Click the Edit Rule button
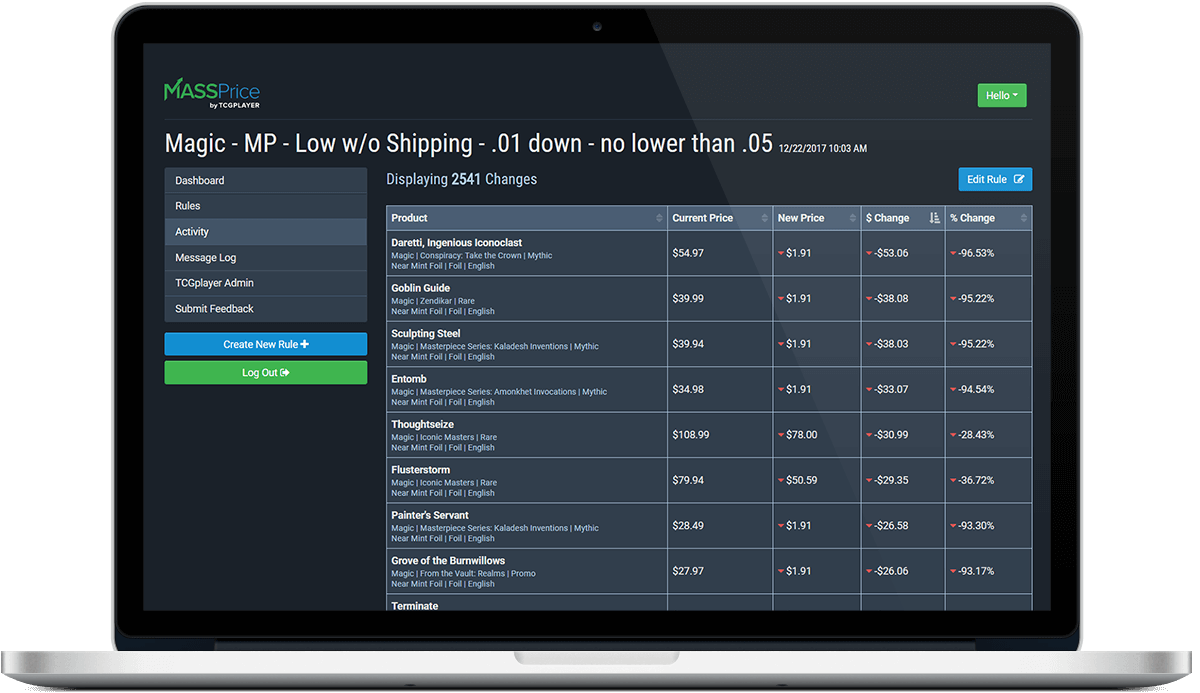Image resolution: width=1200 pixels, height=693 pixels. point(995,179)
